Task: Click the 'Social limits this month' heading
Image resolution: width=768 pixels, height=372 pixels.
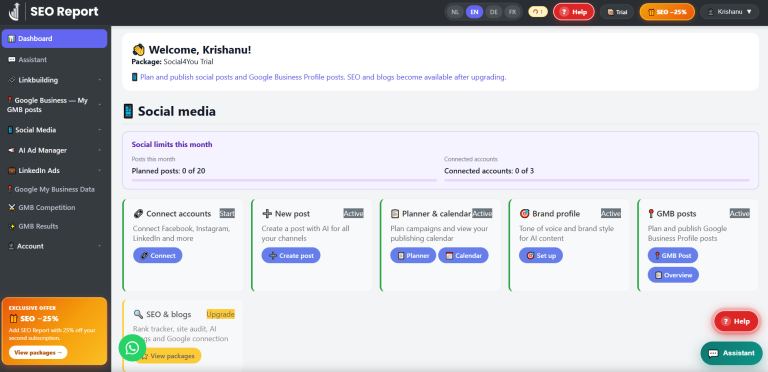Action: (172, 145)
